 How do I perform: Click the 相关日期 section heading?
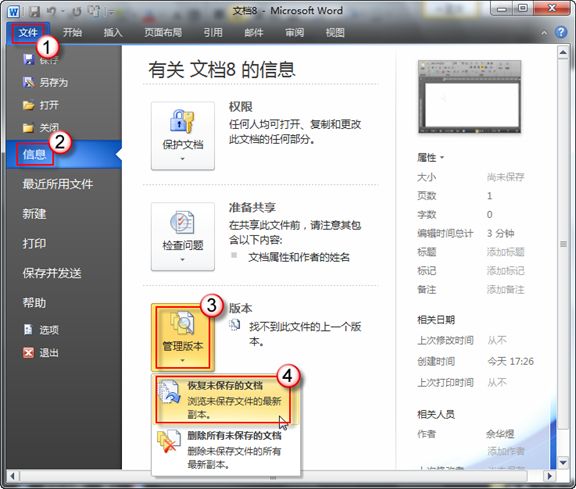pos(436,320)
